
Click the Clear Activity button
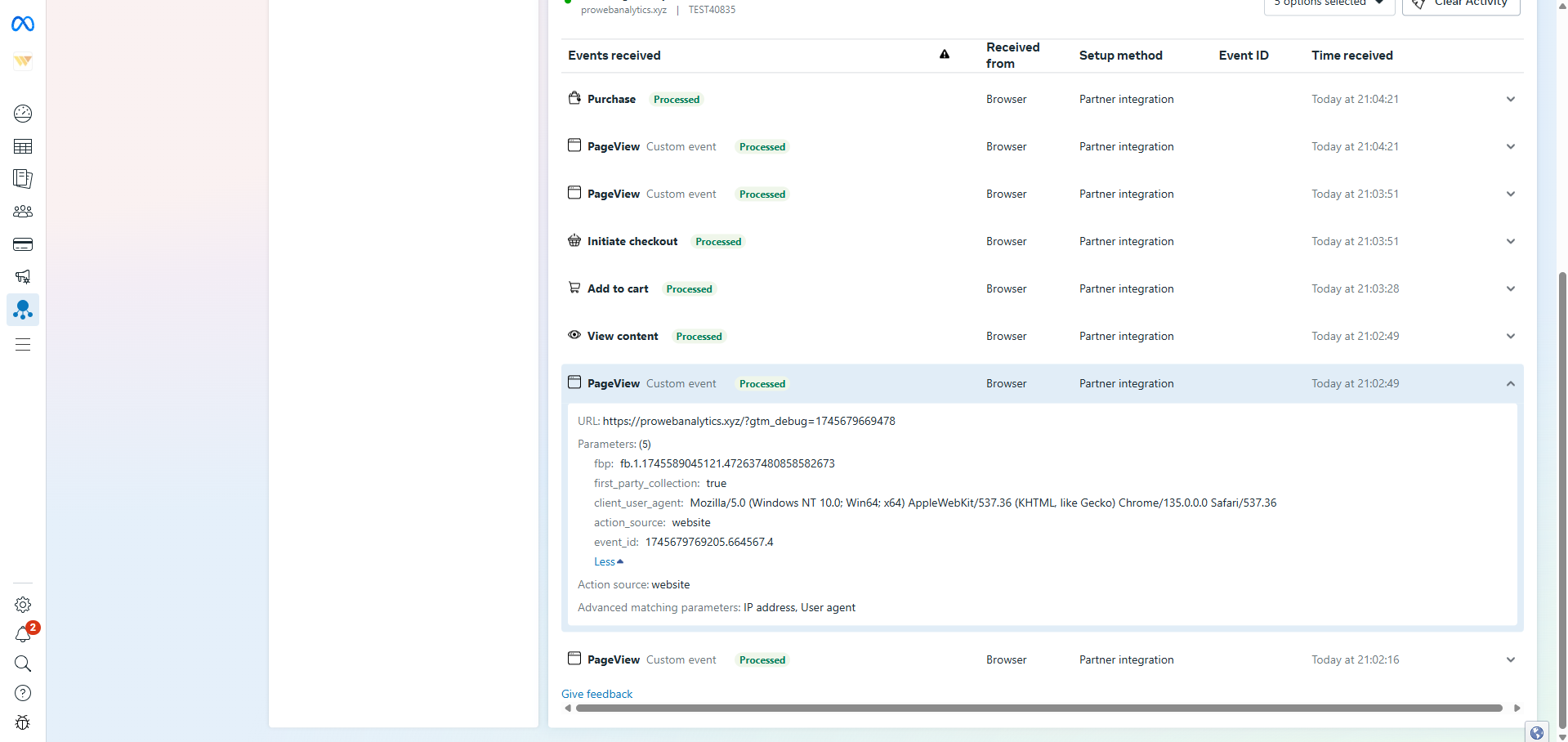click(1461, 4)
